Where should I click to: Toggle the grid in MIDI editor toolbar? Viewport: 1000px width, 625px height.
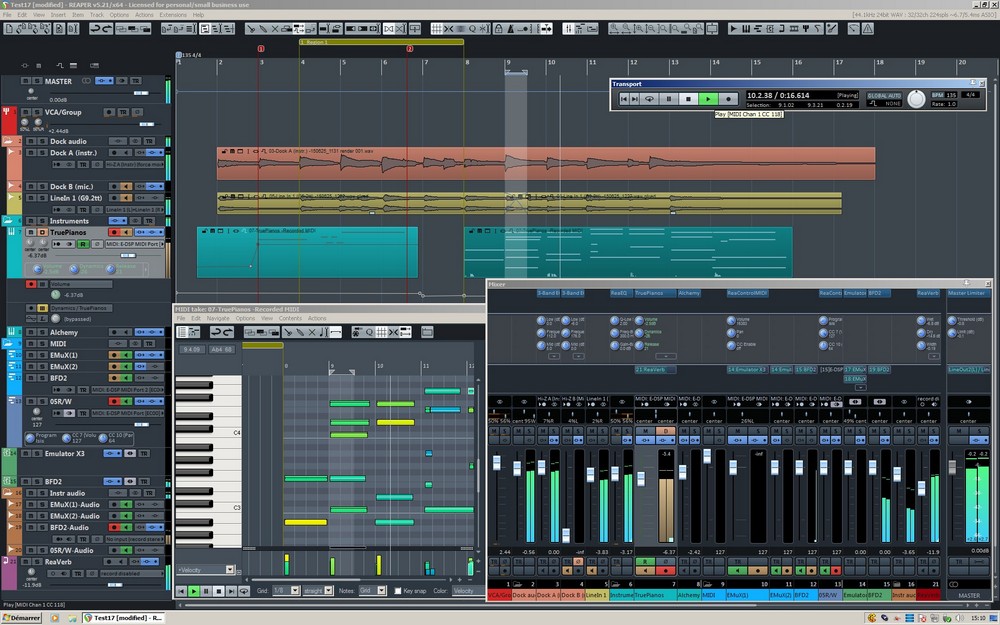tap(381, 332)
